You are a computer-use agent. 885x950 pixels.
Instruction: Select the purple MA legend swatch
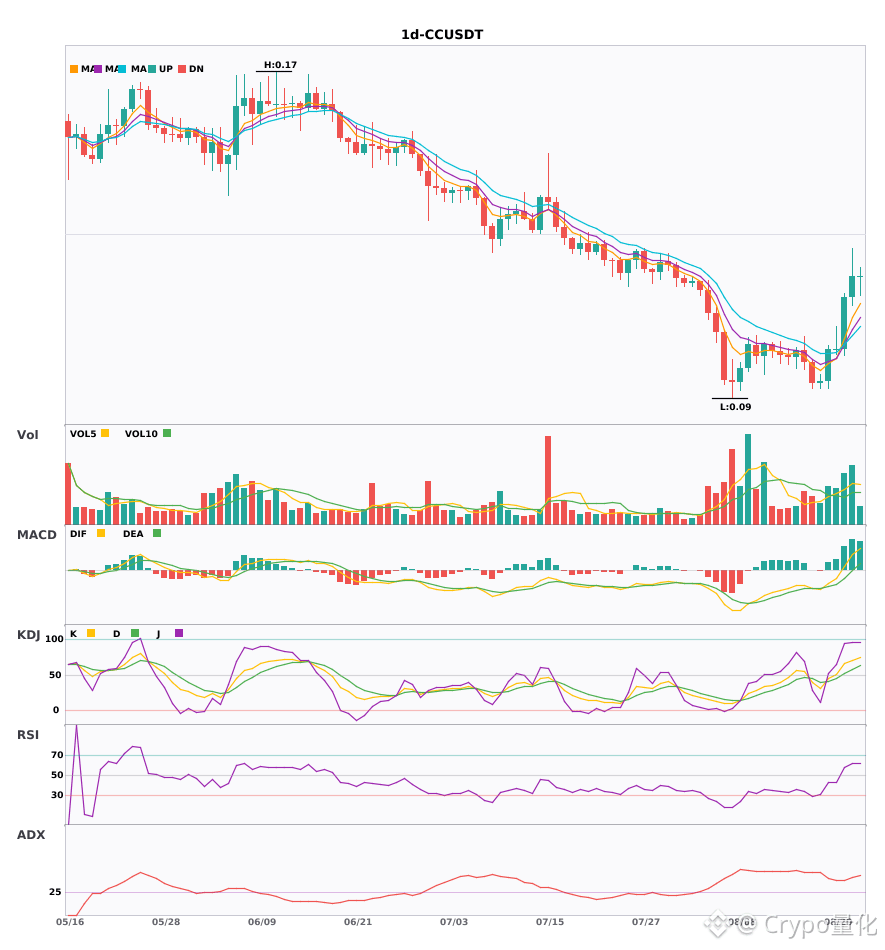pyautogui.click(x=98, y=69)
